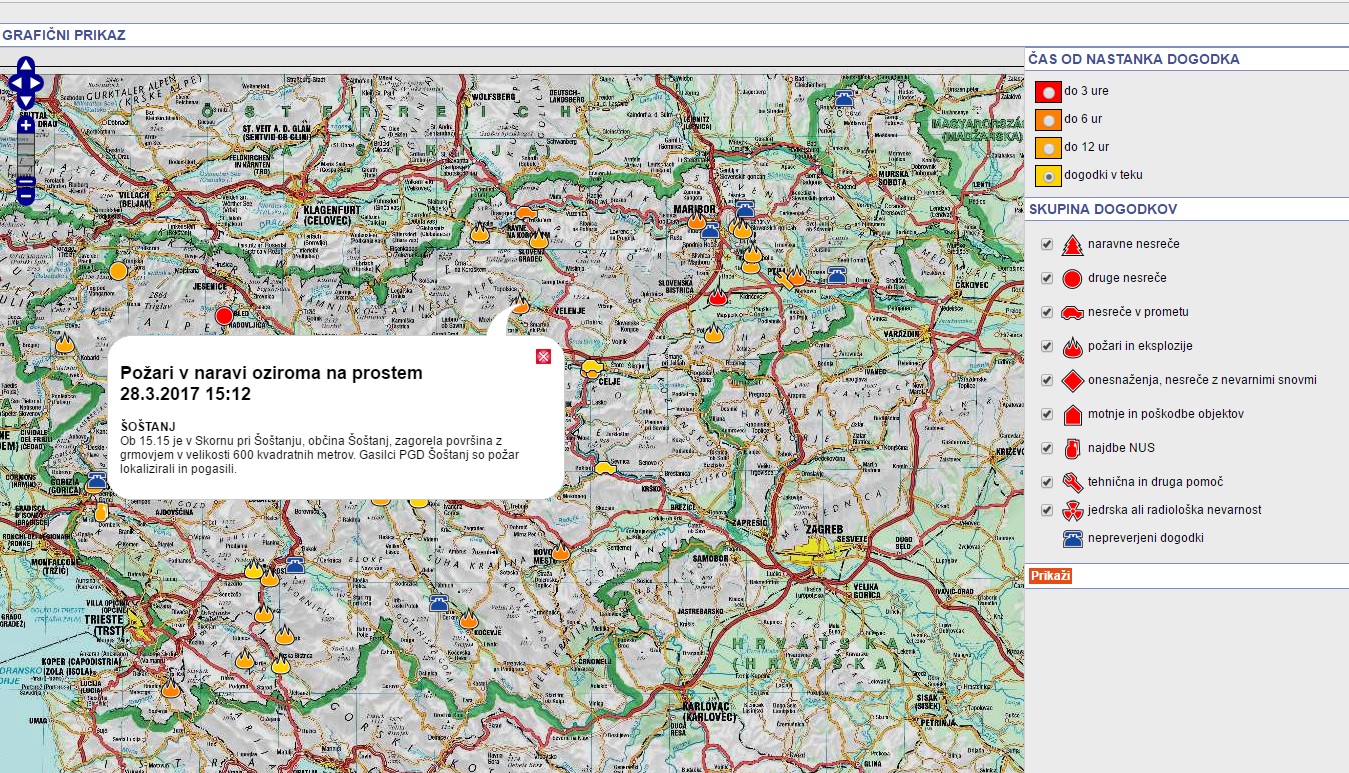Disable 'onesnaženja, nesreče z nevarnimi snovmi' checkbox
This screenshot has height=773, width=1349.
(1047, 380)
